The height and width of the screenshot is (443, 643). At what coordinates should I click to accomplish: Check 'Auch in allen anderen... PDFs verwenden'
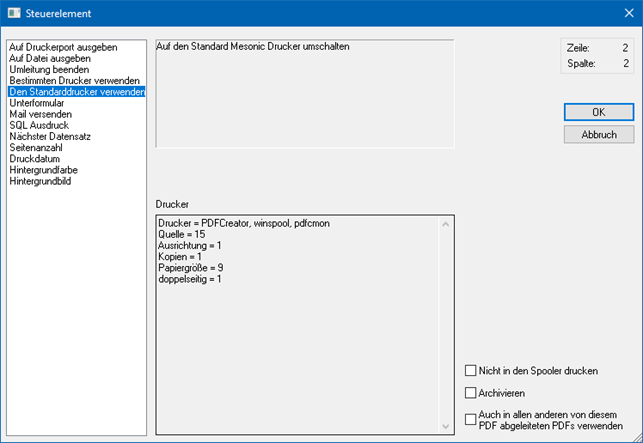(471, 419)
